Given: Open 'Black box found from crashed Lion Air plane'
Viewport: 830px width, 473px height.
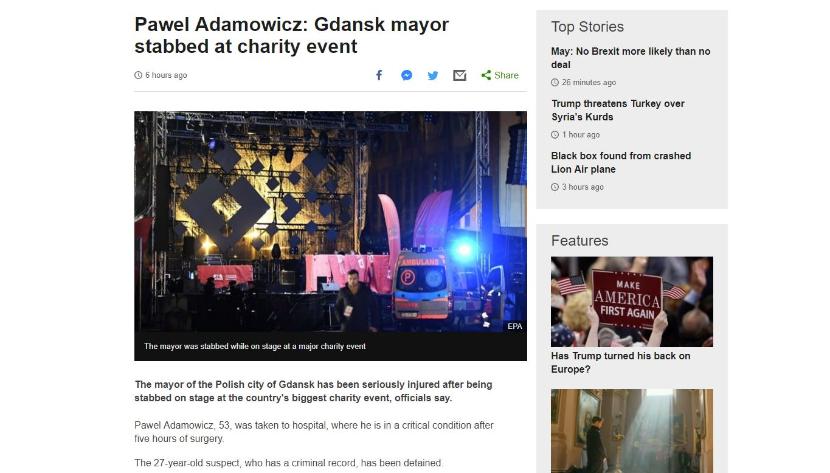Looking at the screenshot, I should [x=621, y=162].
